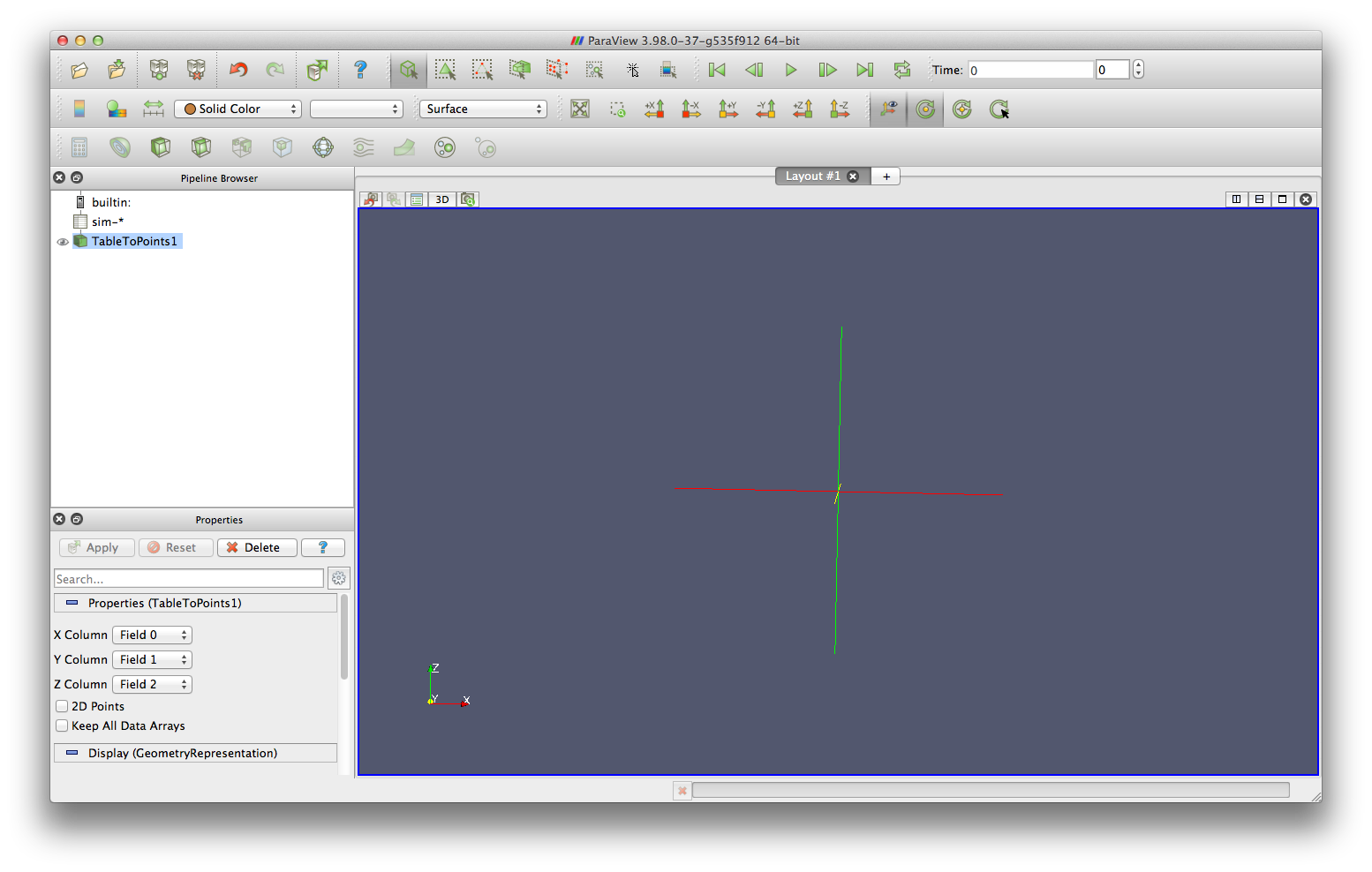The width and height of the screenshot is (1372, 872).
Task: Open the Solid Color dropdown
Action: [238, 109]
